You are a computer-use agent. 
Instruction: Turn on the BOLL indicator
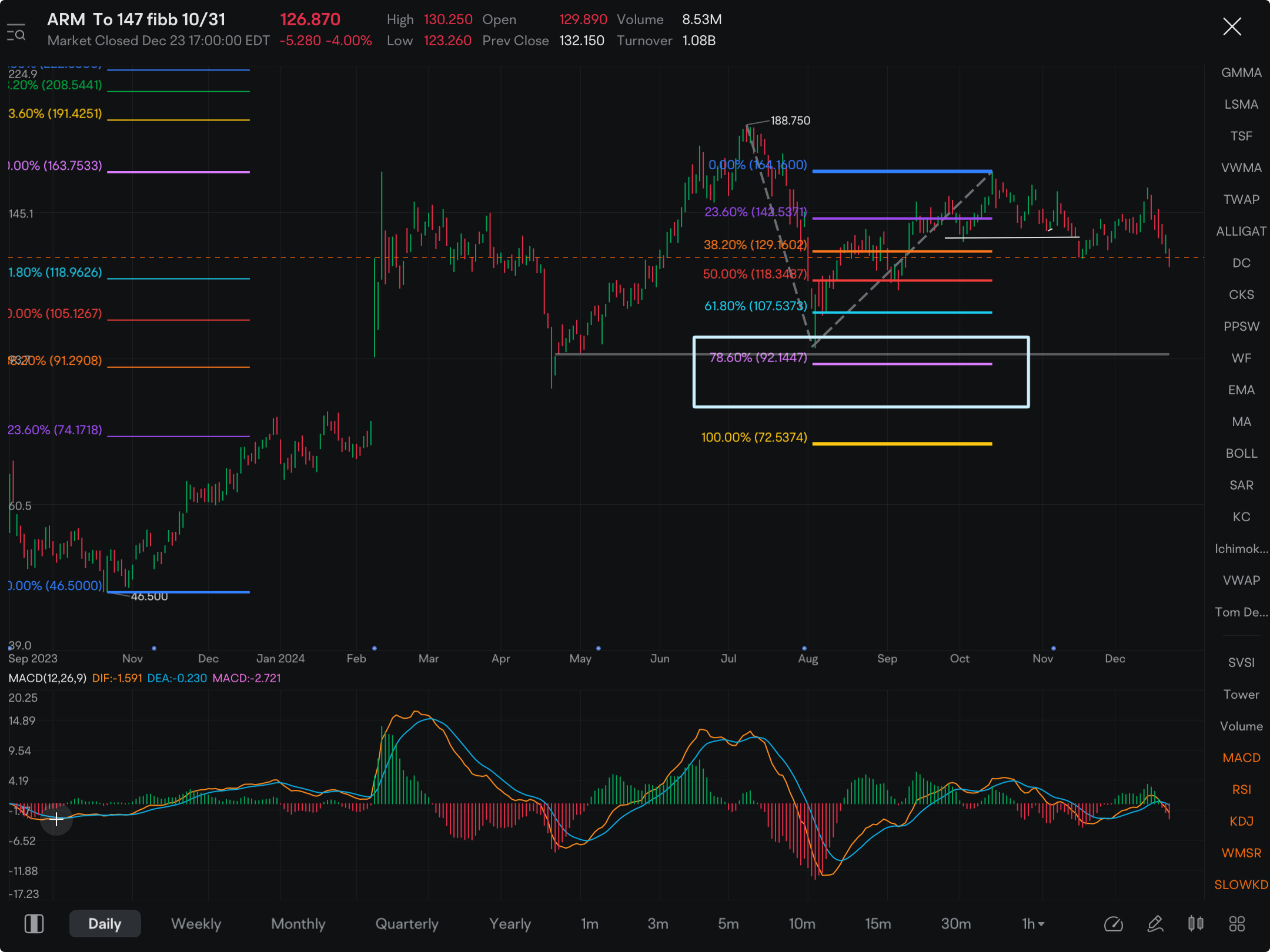point(1241,454)
